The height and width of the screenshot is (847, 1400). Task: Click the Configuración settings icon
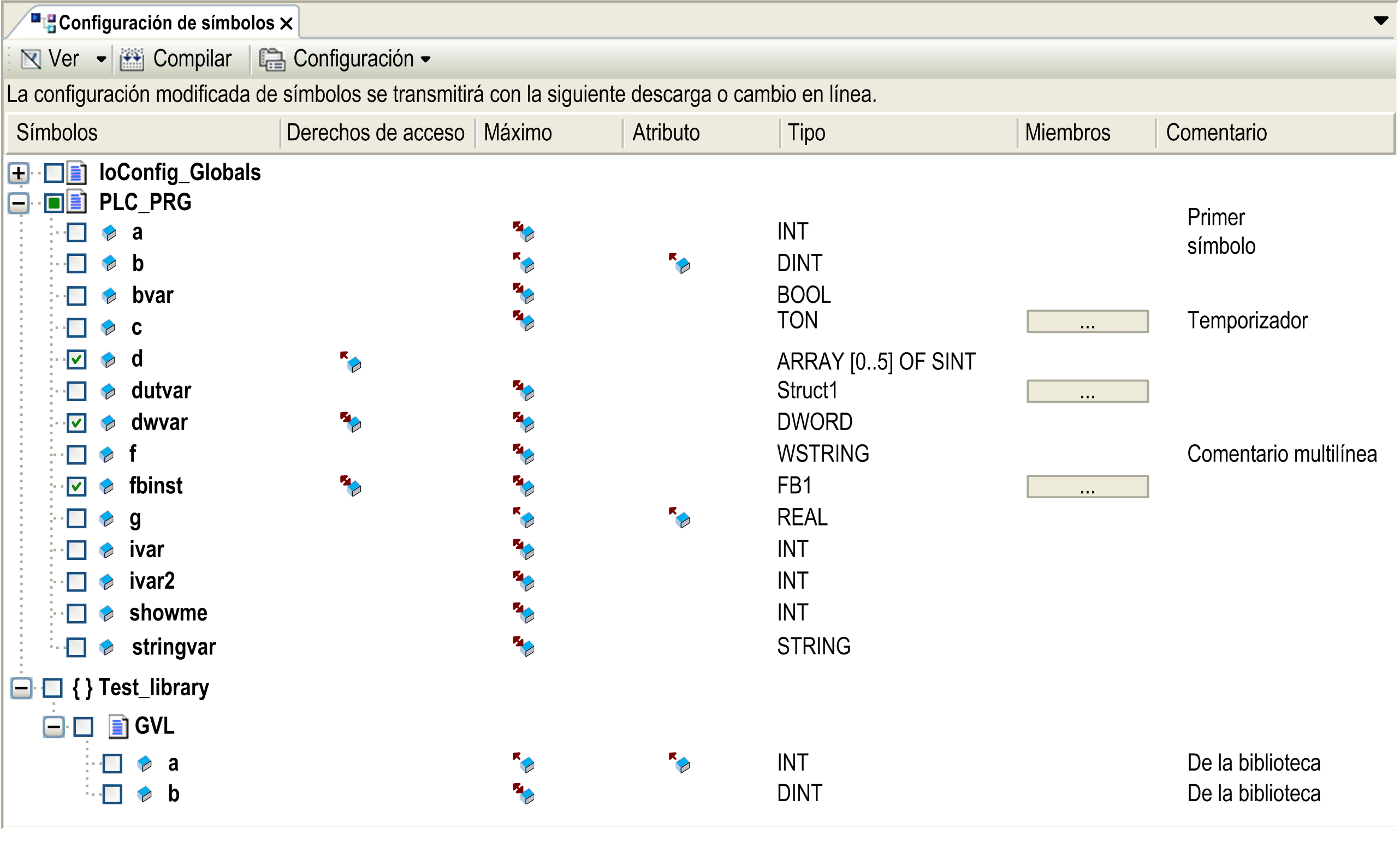click(x=272, y=59)
